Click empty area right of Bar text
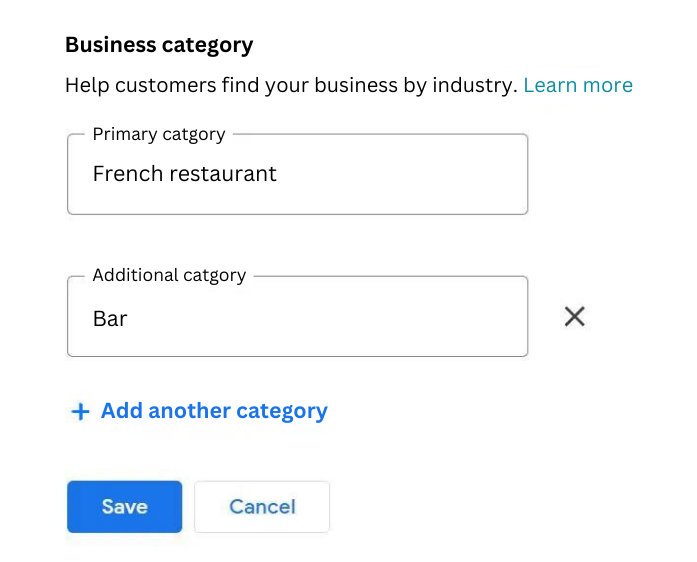The height and width of the screenshot is (562, 697). [330, 320]
